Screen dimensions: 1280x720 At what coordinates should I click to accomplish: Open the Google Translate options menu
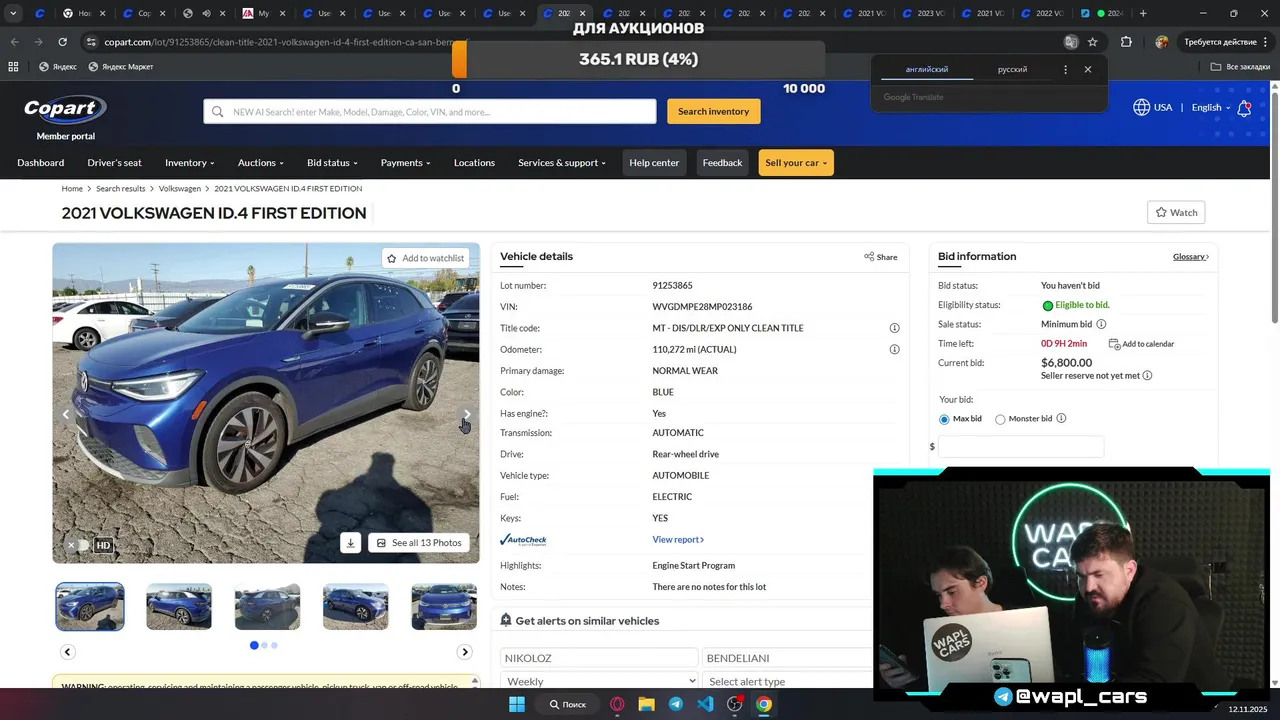[1065, 70]
